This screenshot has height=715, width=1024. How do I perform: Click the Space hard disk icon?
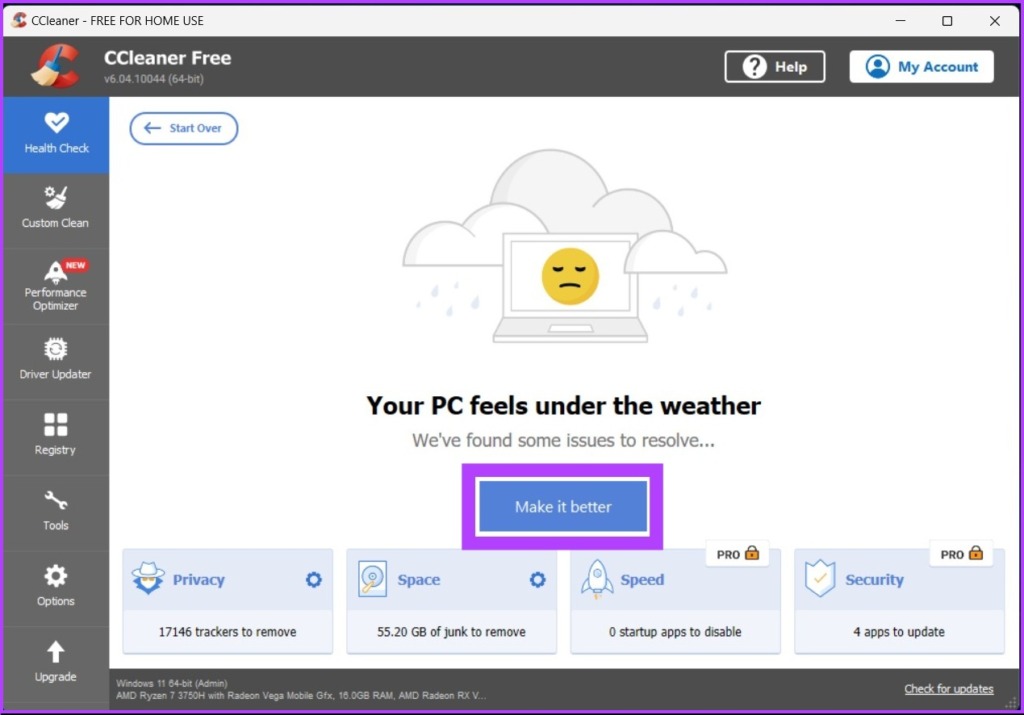click(372, 579)
